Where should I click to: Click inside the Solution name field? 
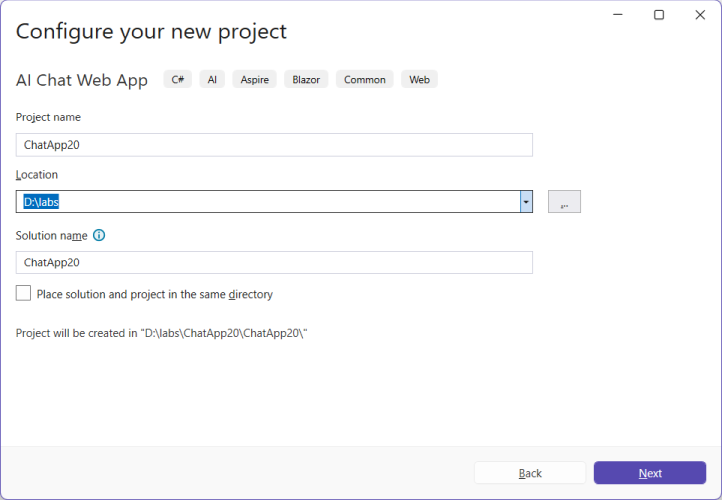(x=274, y=262)
